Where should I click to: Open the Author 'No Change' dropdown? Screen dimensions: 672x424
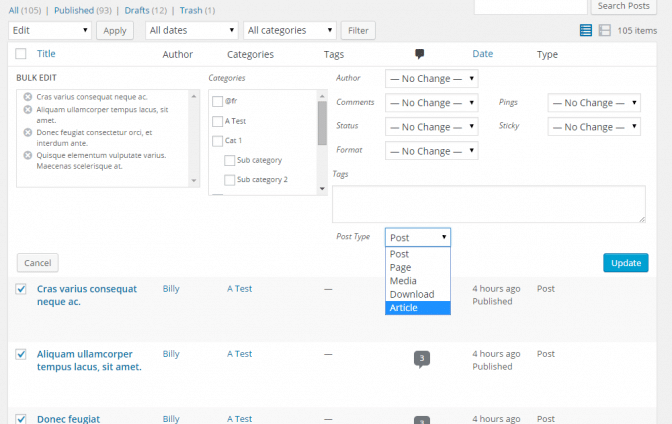pyautogui.click(x=432, y=79)
